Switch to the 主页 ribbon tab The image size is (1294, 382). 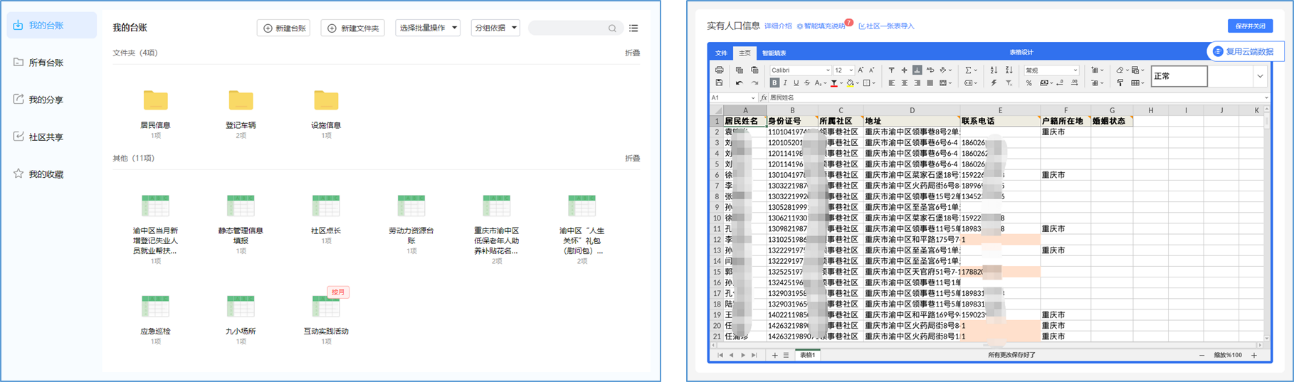[745, 53]
